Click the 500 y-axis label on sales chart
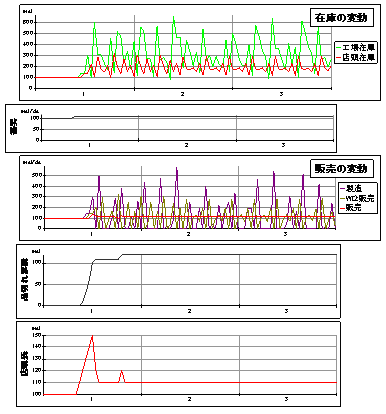Screen dimensions: 386x414 click(x=37, y=175)
